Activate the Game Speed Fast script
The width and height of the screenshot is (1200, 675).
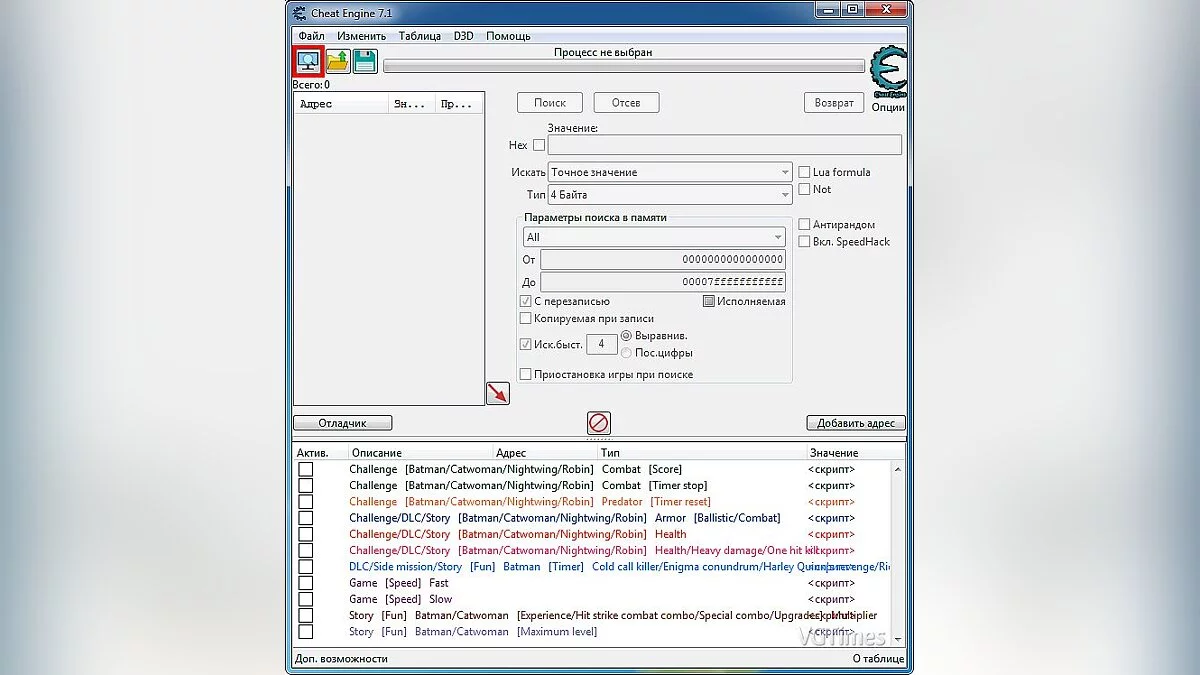(x=306, y=583)
